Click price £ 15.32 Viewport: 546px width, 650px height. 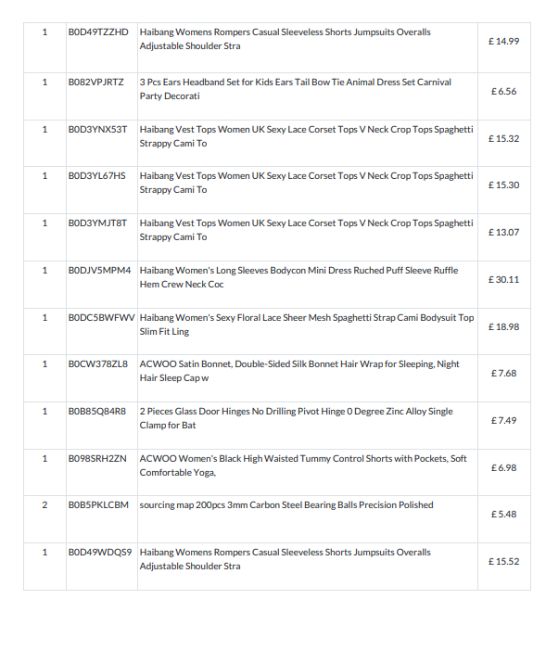(503, 138)
